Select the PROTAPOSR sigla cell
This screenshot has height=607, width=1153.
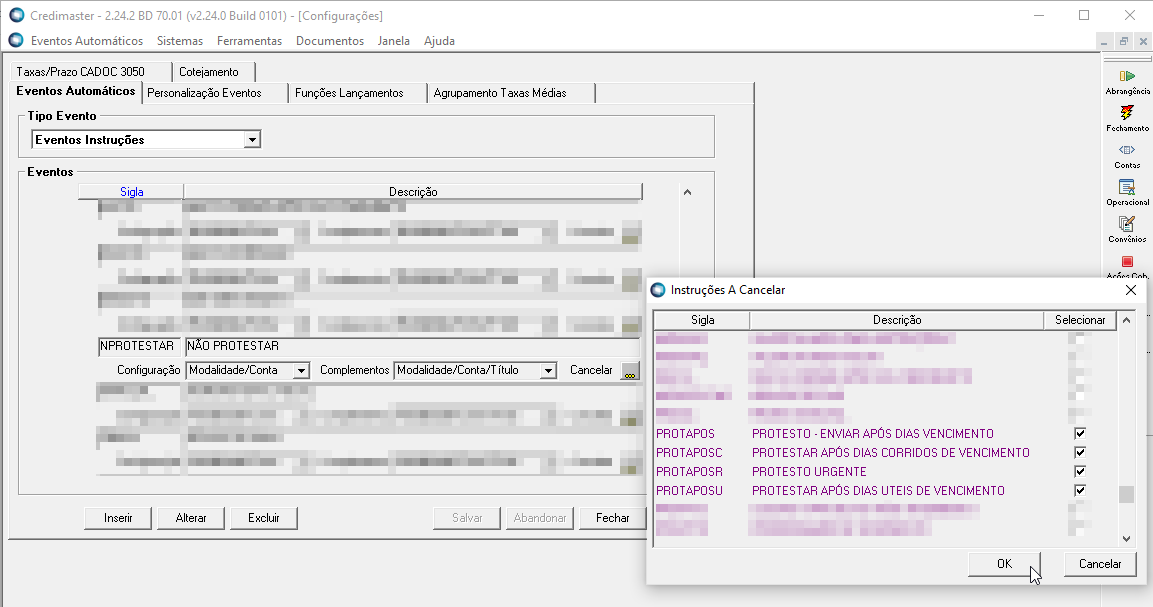coord(689,472)
